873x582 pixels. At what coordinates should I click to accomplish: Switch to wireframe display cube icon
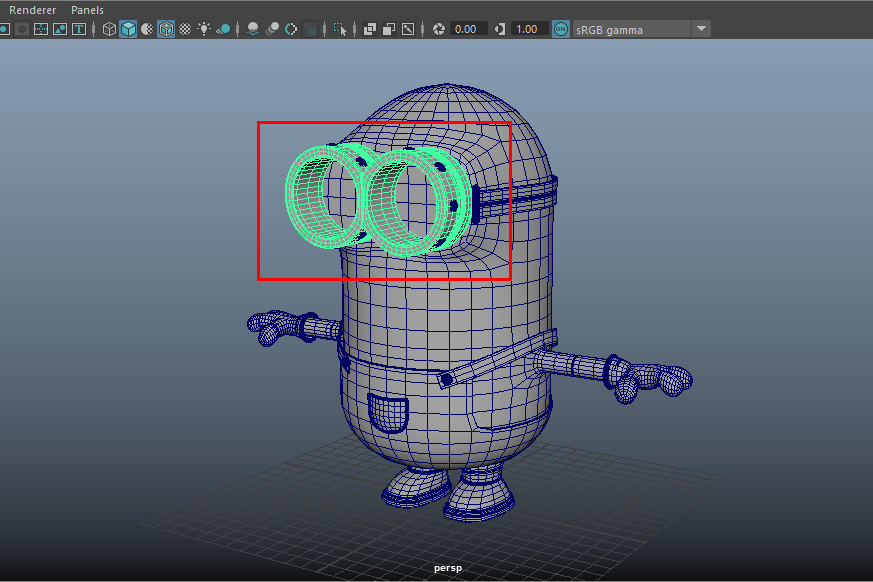pyautogui.click(x=110, y=29)
